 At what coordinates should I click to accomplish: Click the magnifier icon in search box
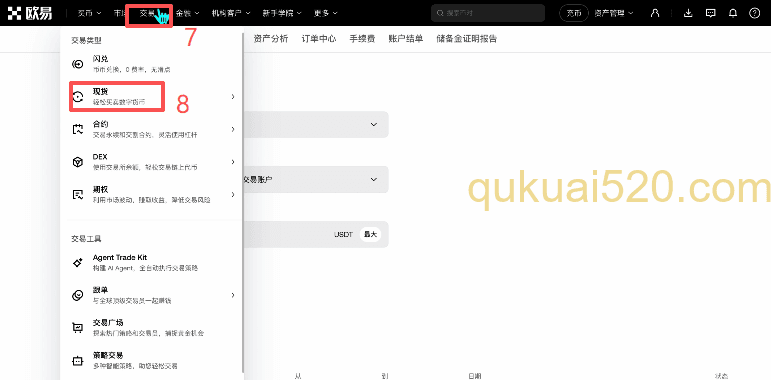[440, 13]
